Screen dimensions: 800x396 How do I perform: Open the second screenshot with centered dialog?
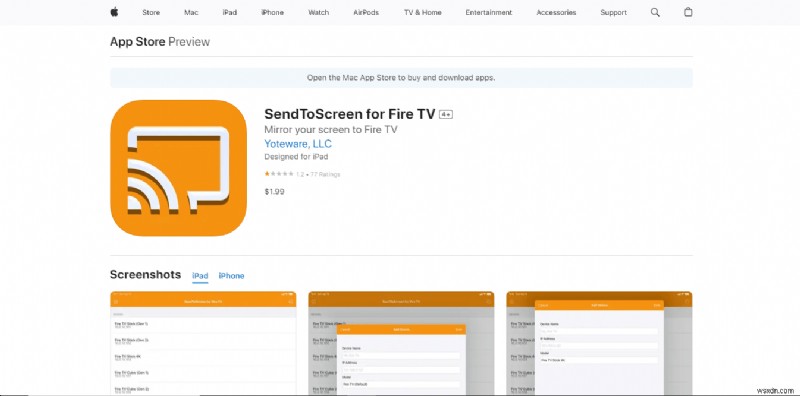coord(401,342)
